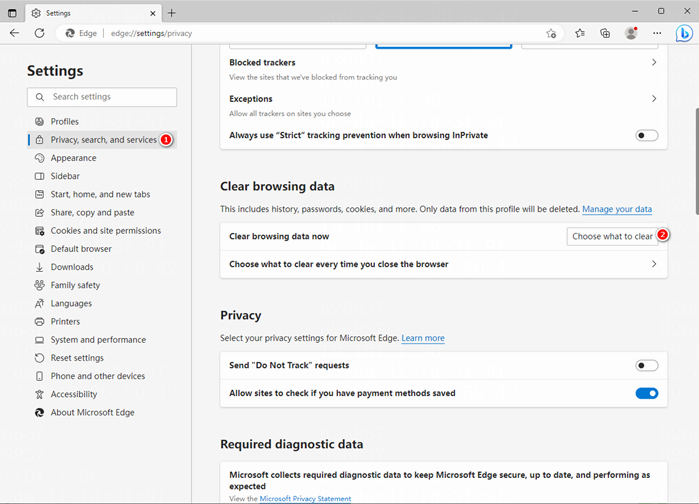Select the Family safety menu label
The height and width of the screenshot is (504, 699).
click(x=75, y=285)
